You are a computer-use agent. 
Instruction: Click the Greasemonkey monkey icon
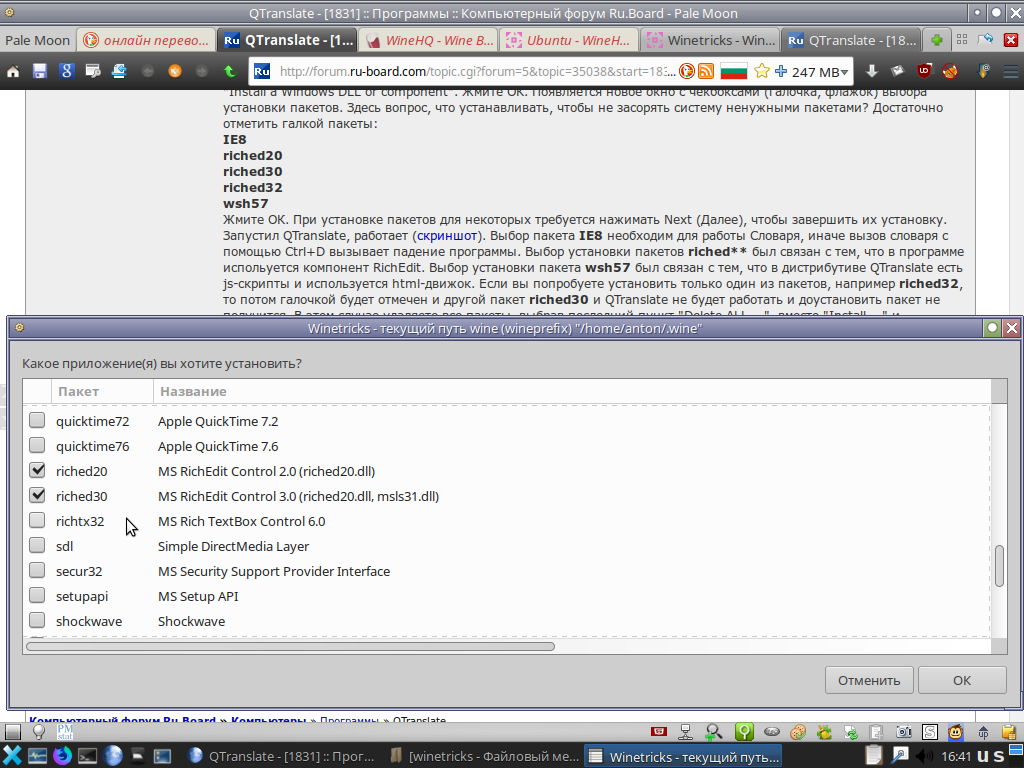click(x=955, y=732)
